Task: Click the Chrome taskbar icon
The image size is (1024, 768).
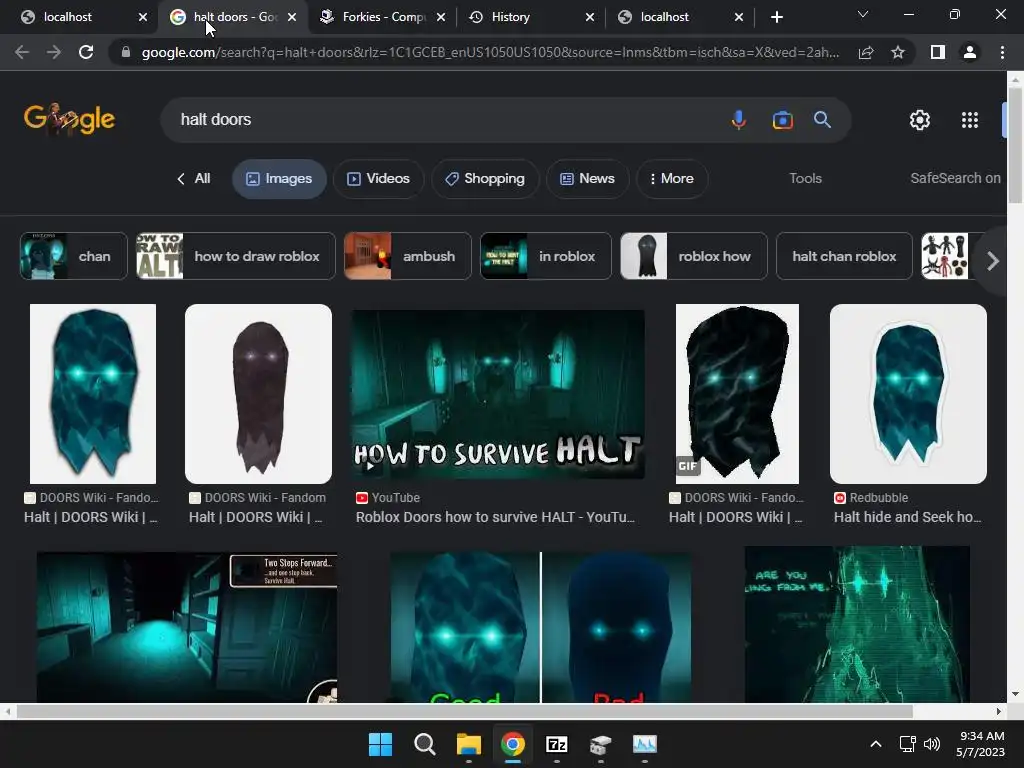Action: point(513,744)
